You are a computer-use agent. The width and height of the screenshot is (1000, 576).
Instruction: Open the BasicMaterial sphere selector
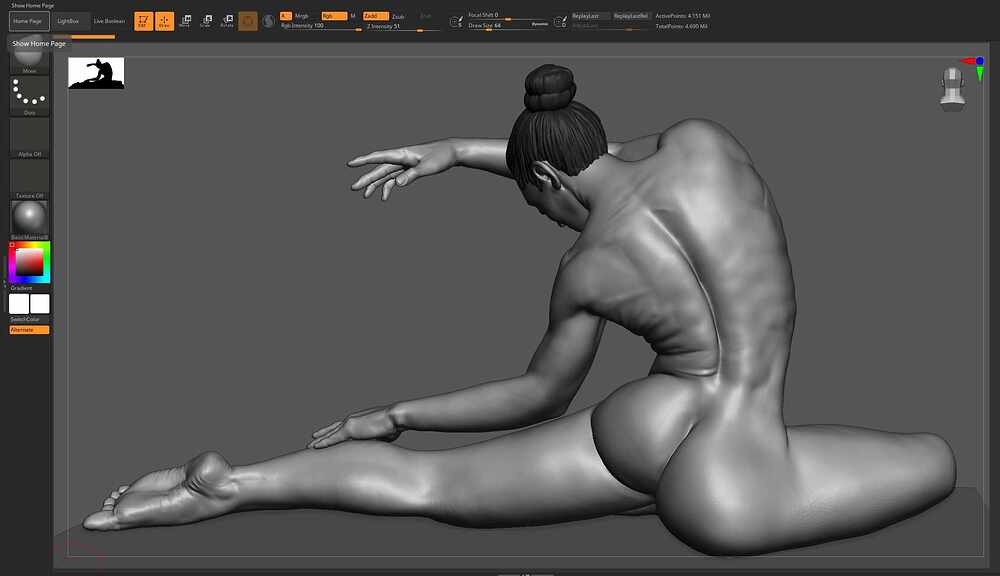(x=29, y=220)
